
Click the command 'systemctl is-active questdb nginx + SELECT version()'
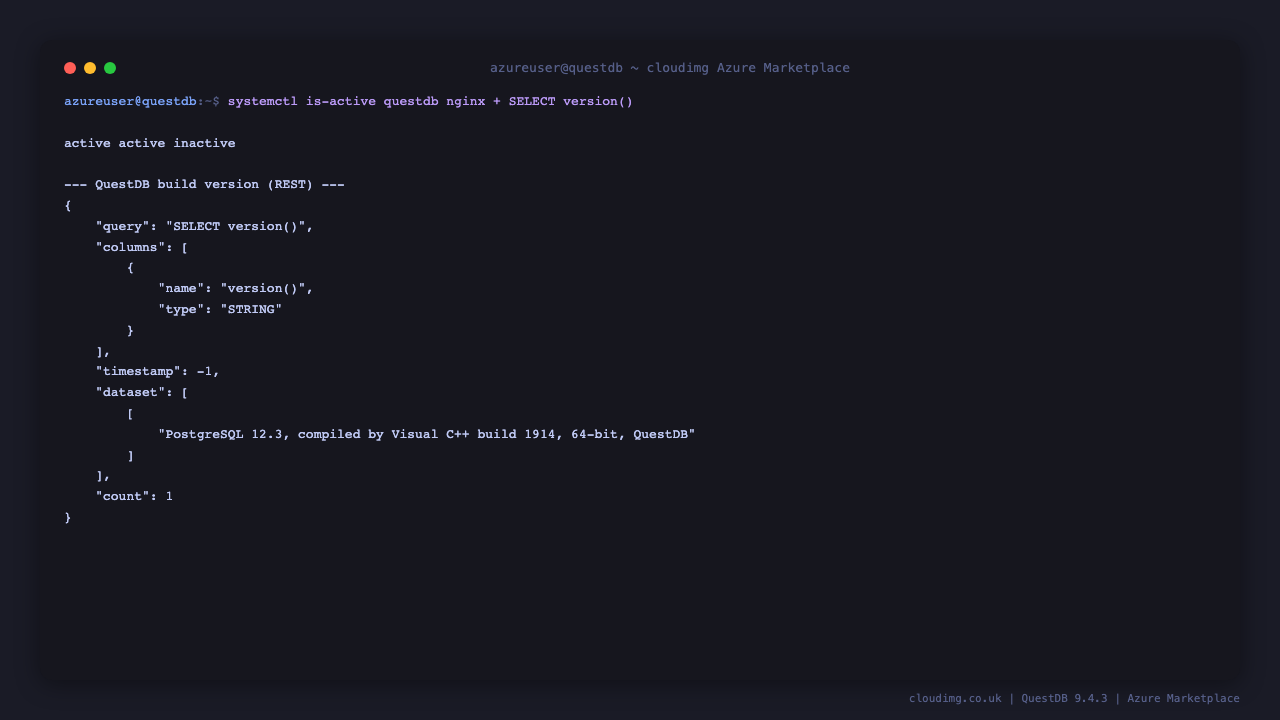(x=430, y=101)
